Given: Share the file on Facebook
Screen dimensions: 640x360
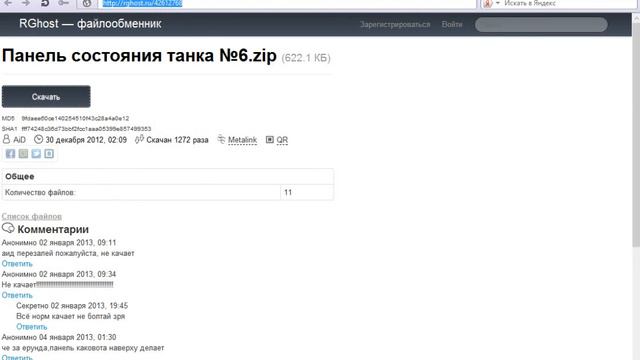Looking at the screenshot, I should (x=10, y=153).
